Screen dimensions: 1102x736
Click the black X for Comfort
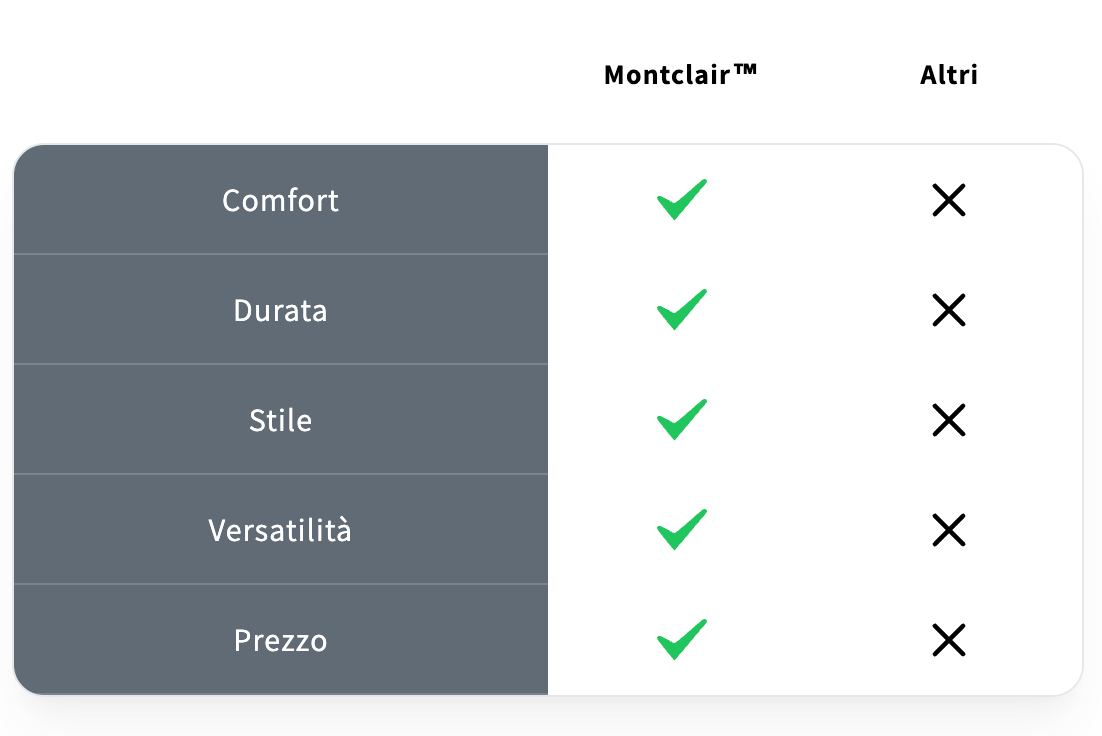(948, 201)
